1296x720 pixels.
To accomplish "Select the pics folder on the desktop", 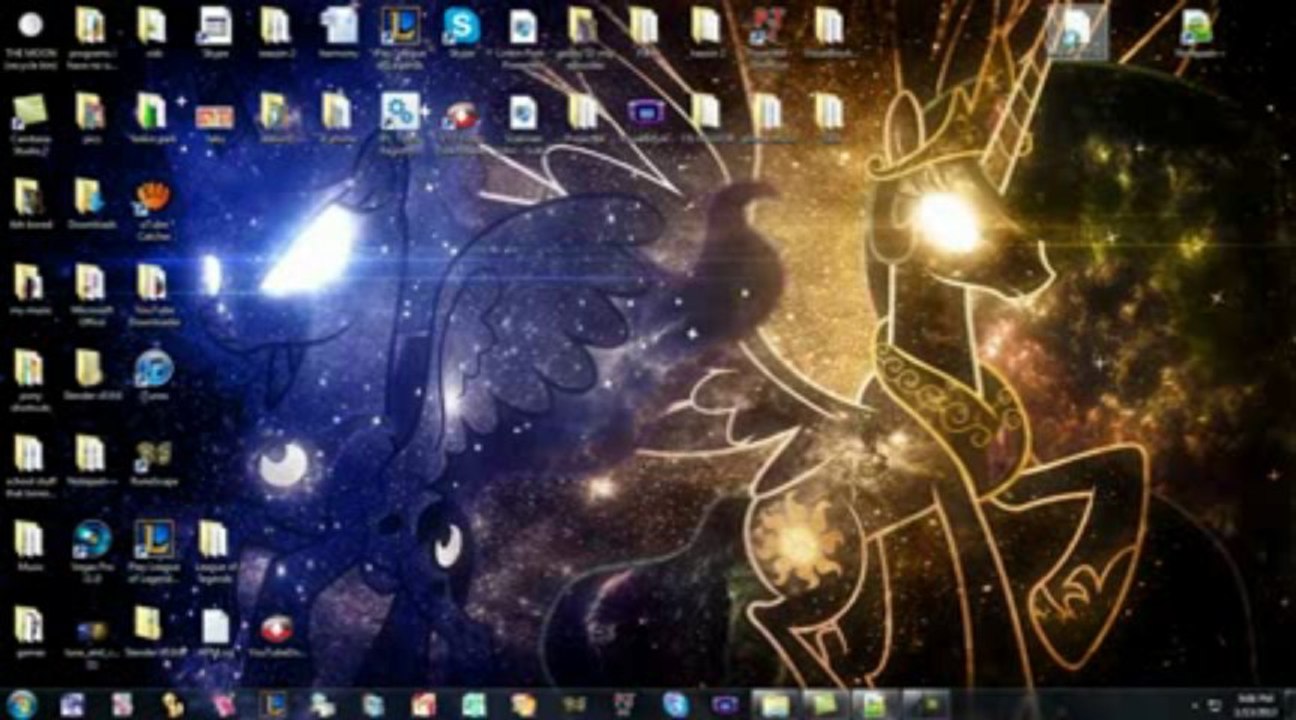I will tap(90, 111).
